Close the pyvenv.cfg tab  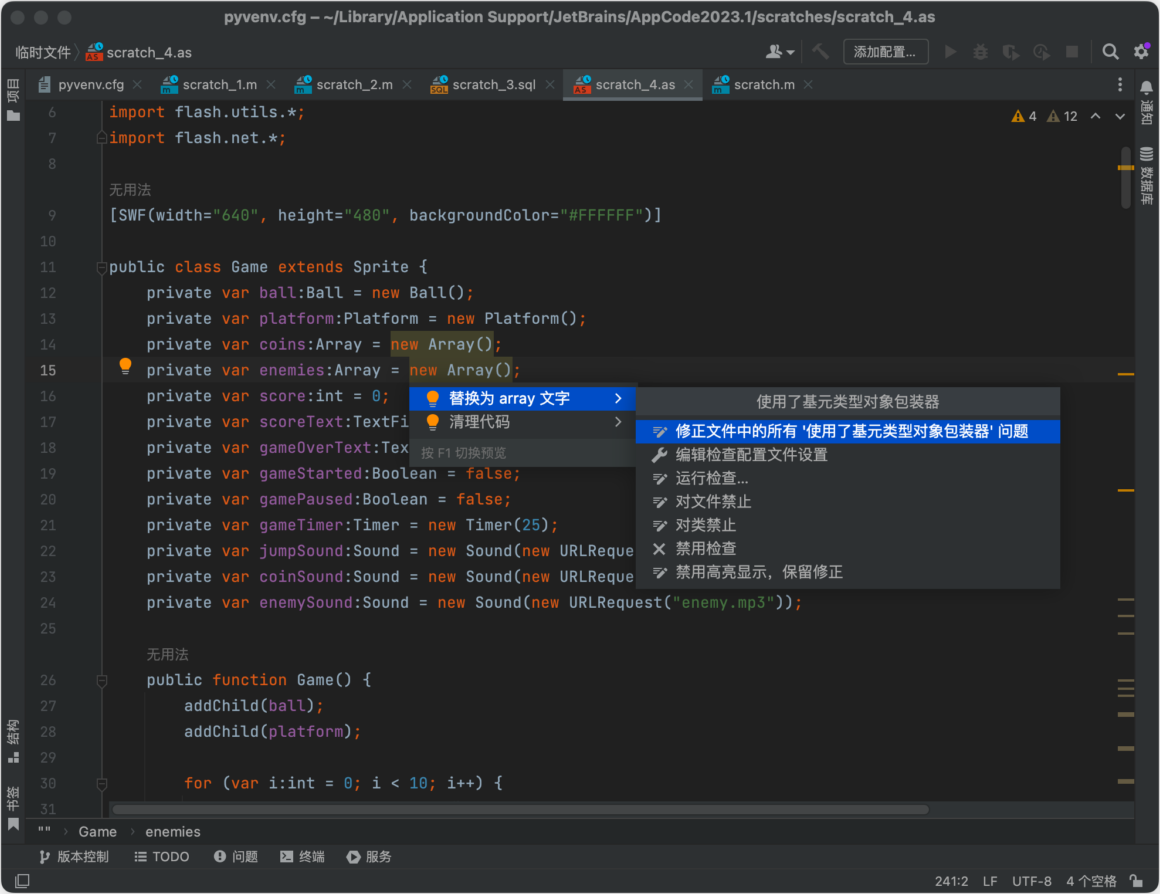coord(138,85)
